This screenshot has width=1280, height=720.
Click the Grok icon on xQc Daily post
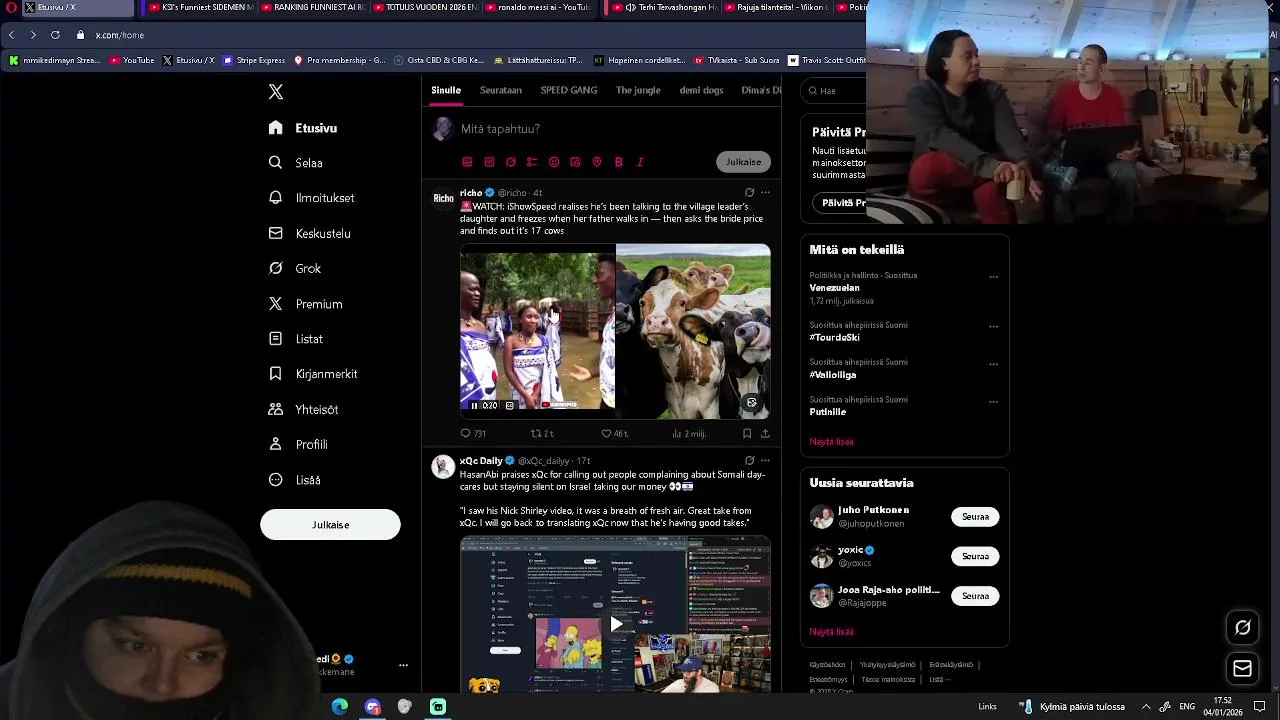[x=749, y=461]
